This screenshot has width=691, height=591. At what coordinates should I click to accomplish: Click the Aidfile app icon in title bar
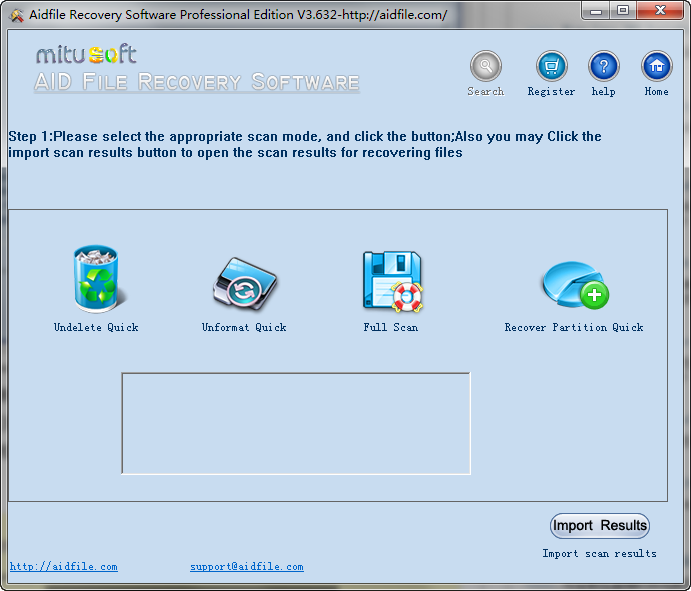[16, 15]
